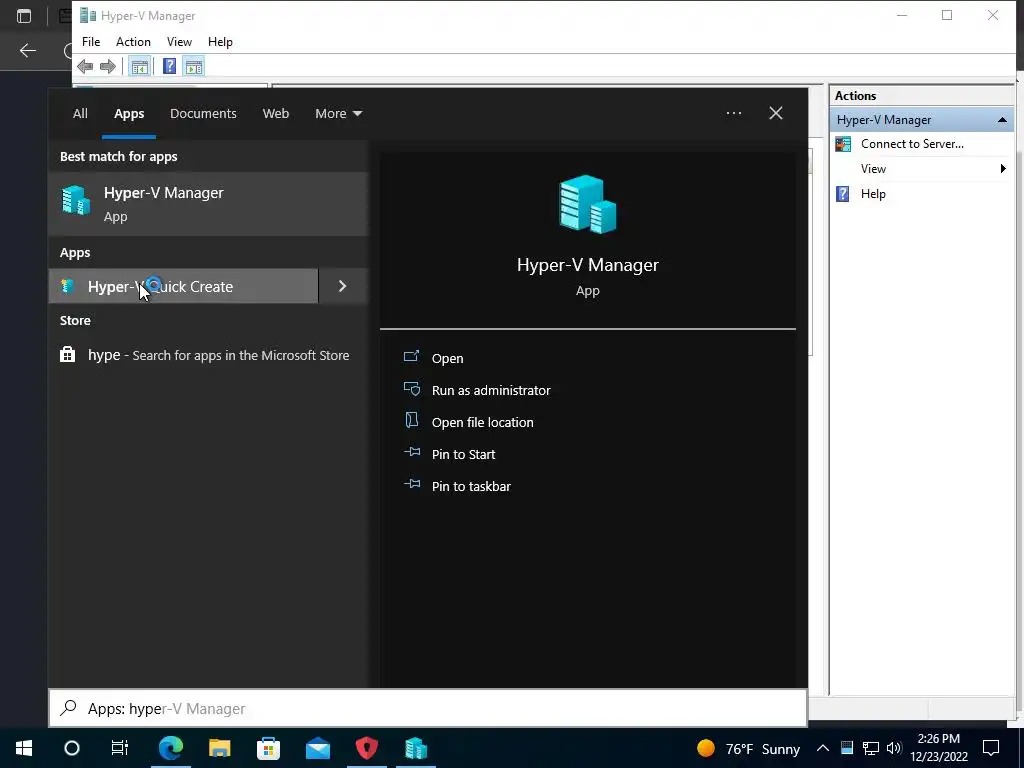Open Mail app from taskbar
Image resolution: width=1024 pixels, height=768 pixels.
pyautogui.click(x=318, y=748)
